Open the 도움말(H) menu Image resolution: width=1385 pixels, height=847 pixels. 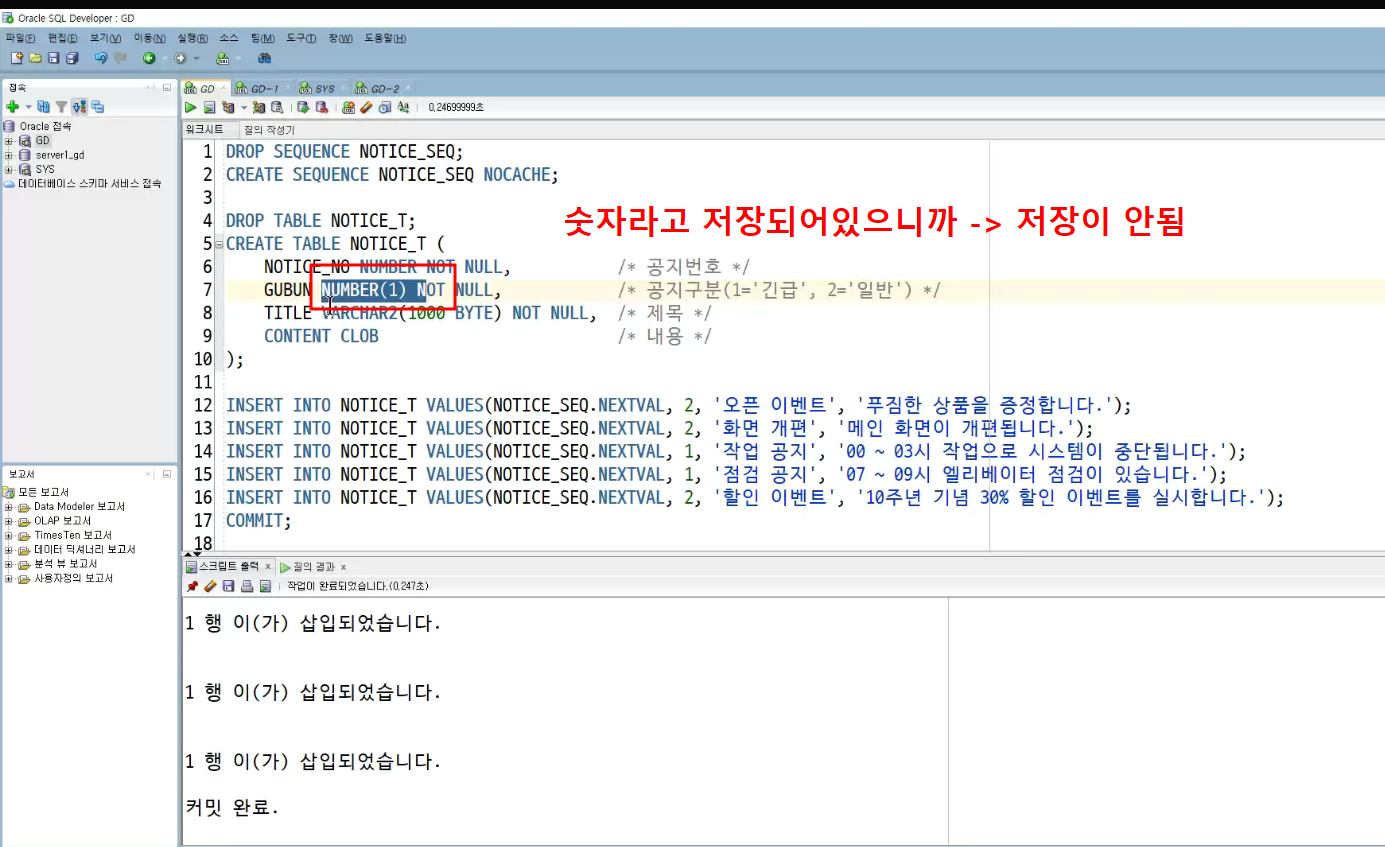[385, 38]
